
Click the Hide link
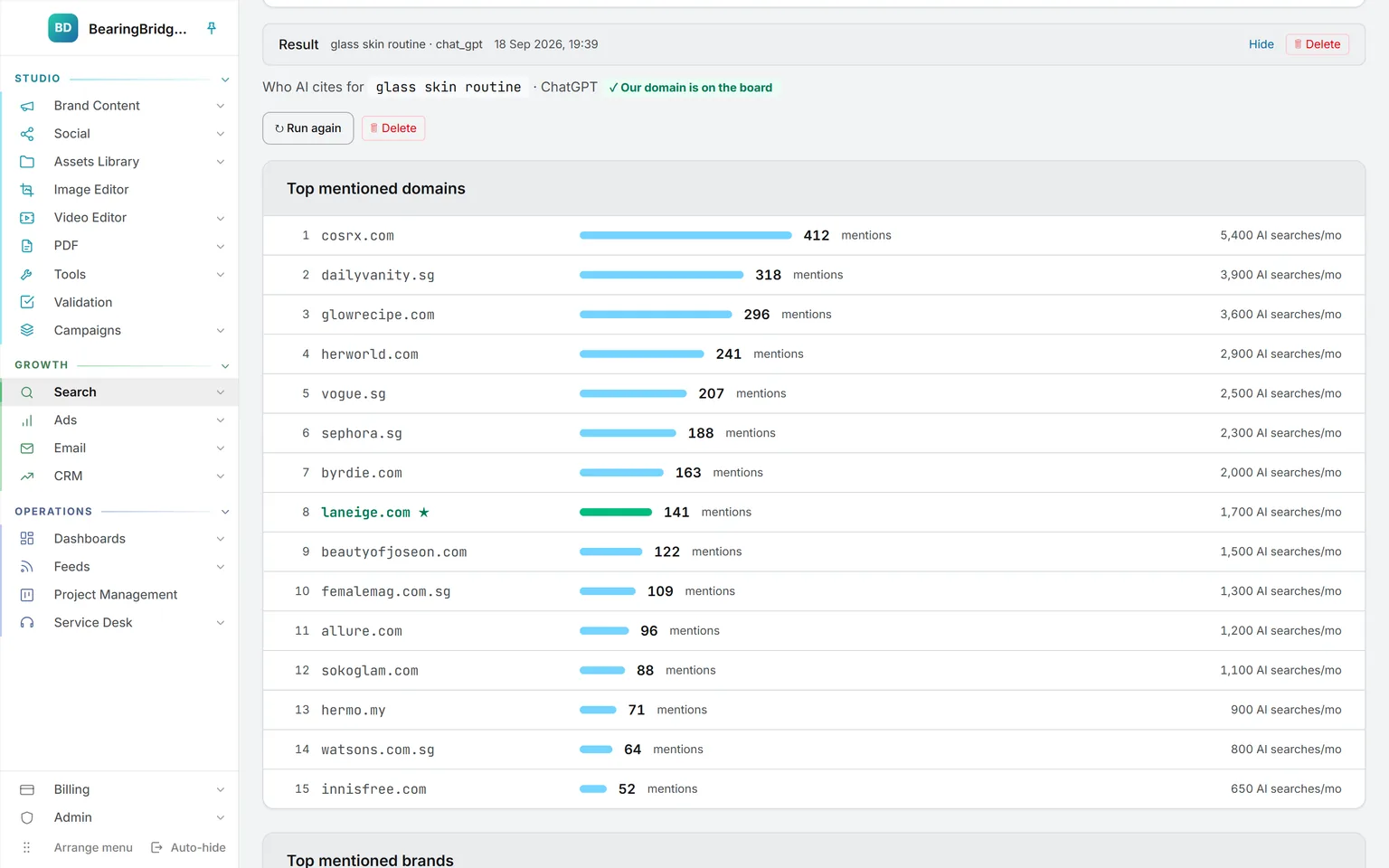point(1261,44)
